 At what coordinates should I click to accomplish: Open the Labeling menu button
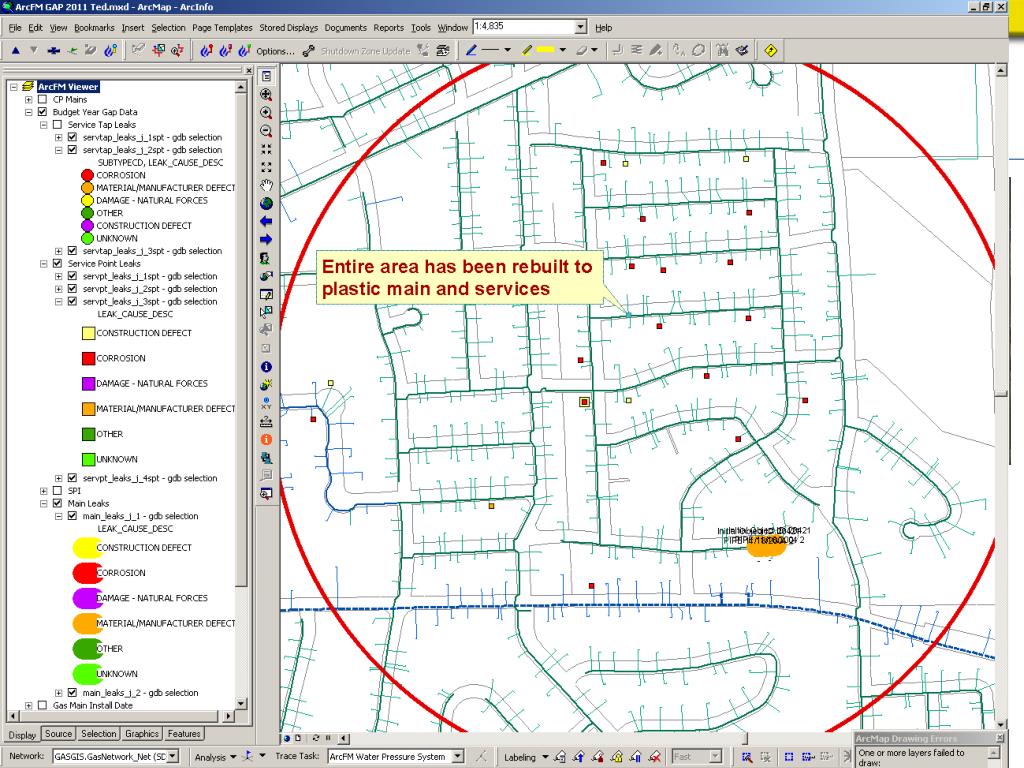(525, 757)
